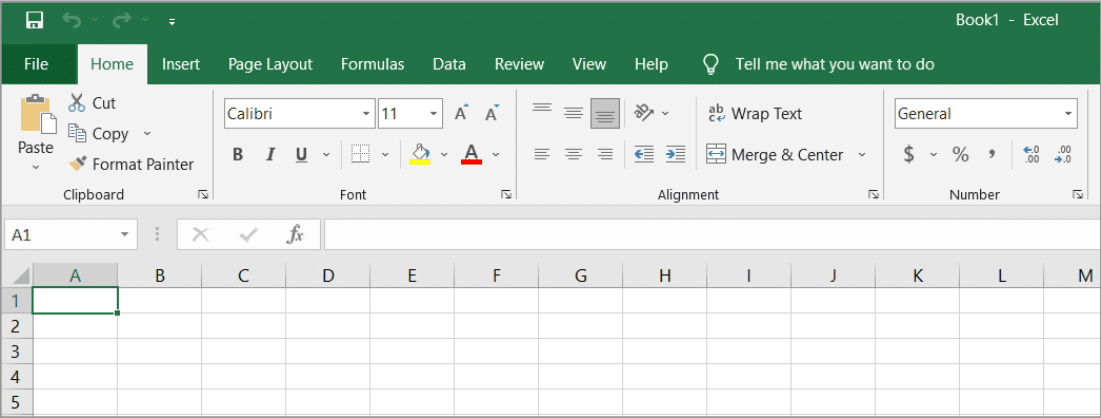The width and height of the screenshot is (1101, 418).
Task: Select the Home tab
Action: point(112,64)
